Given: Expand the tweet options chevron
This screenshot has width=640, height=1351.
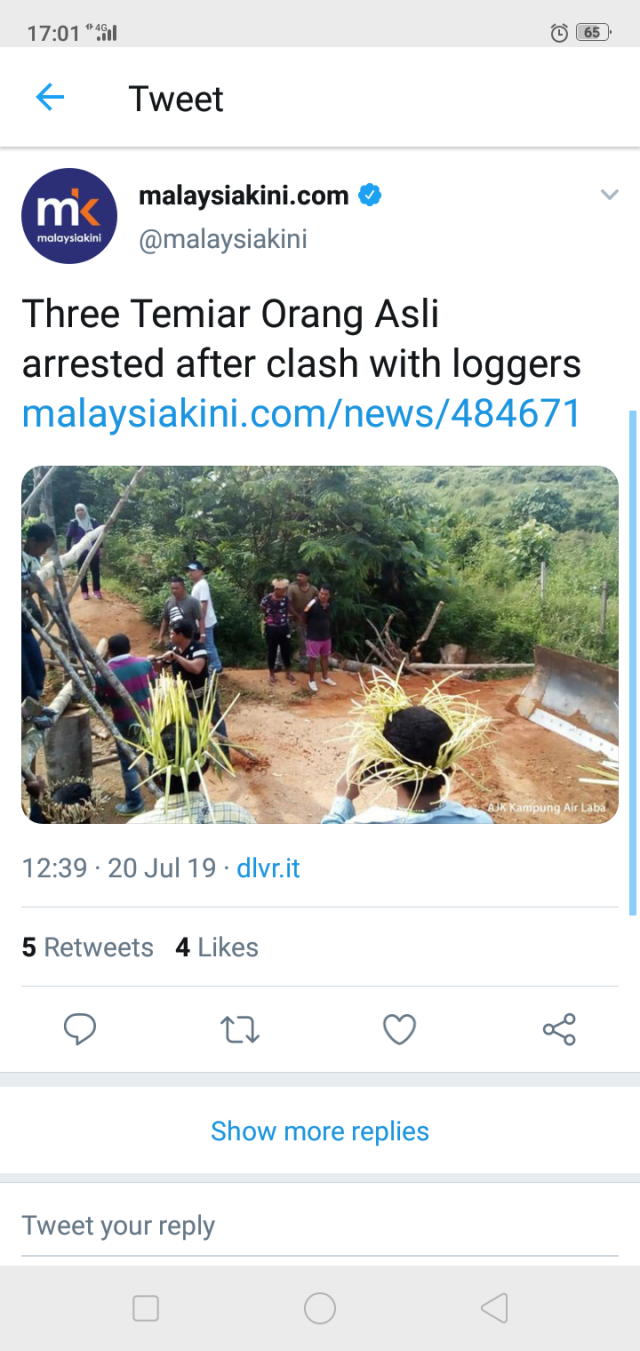Looking at the screenshot, I should (x=609, y=195).
